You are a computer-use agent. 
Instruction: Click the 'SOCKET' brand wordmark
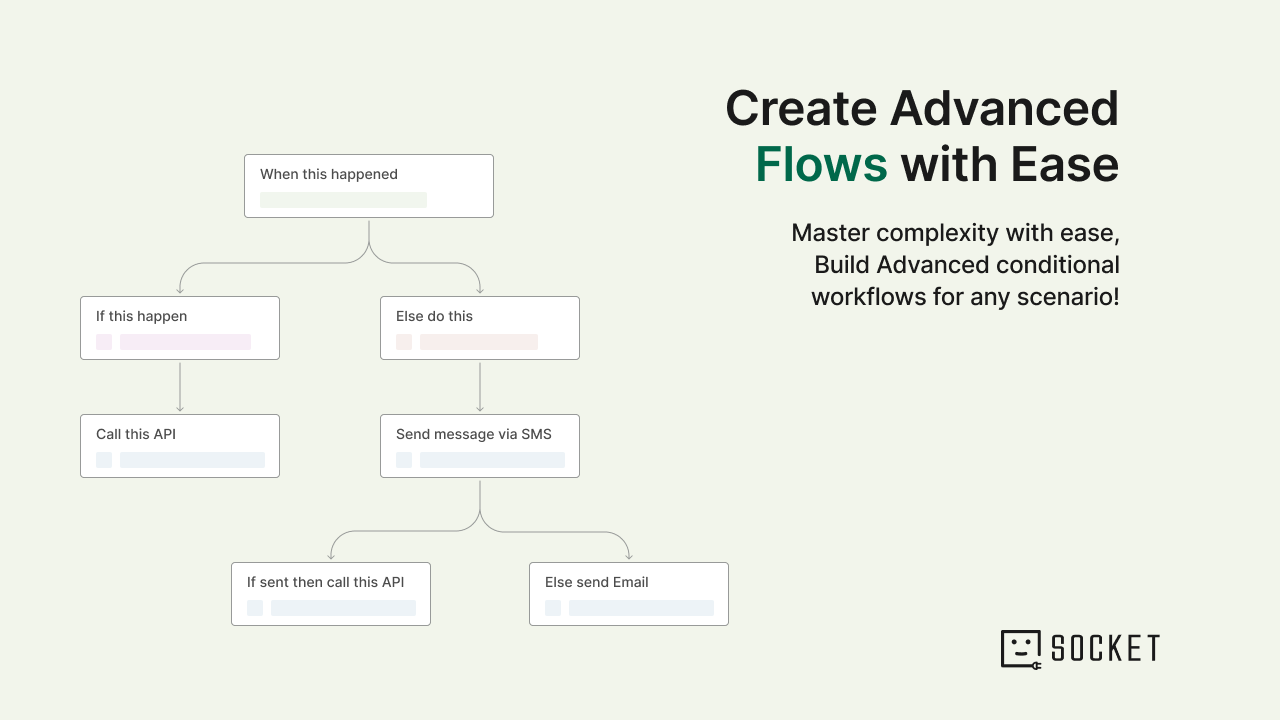[x=1105, y=649]
